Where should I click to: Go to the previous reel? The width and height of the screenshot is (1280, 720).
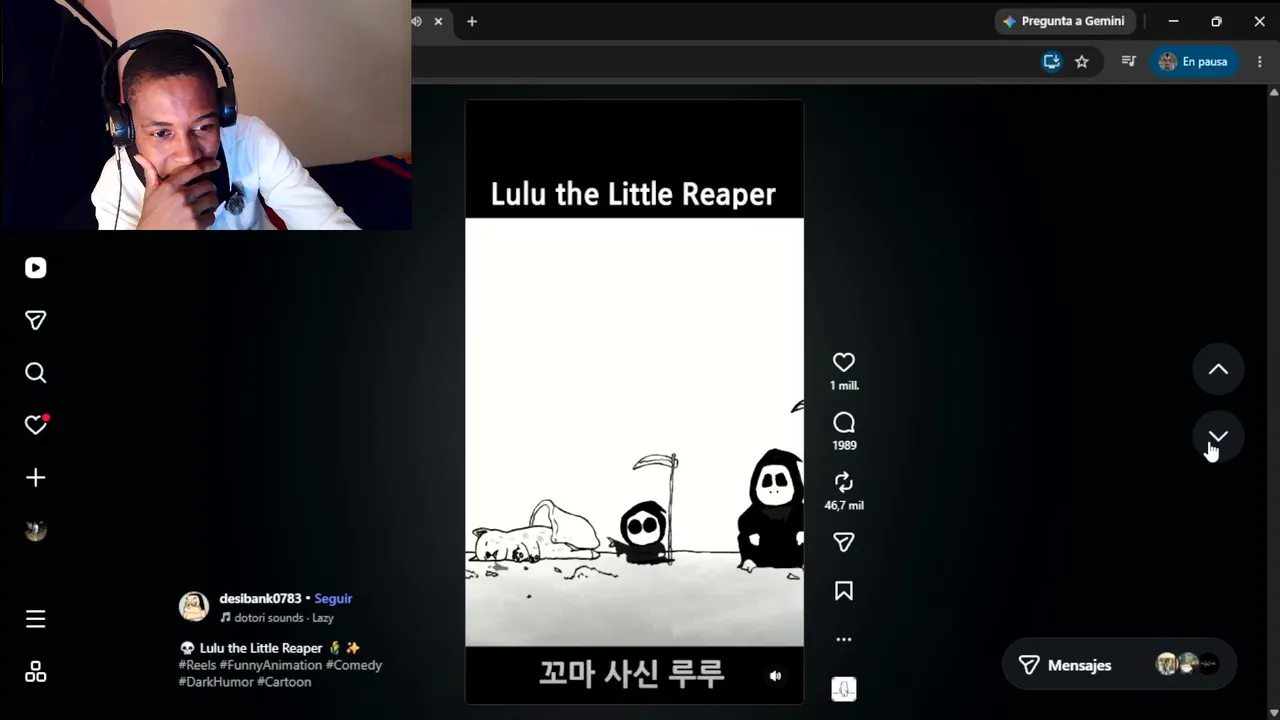1218,369
